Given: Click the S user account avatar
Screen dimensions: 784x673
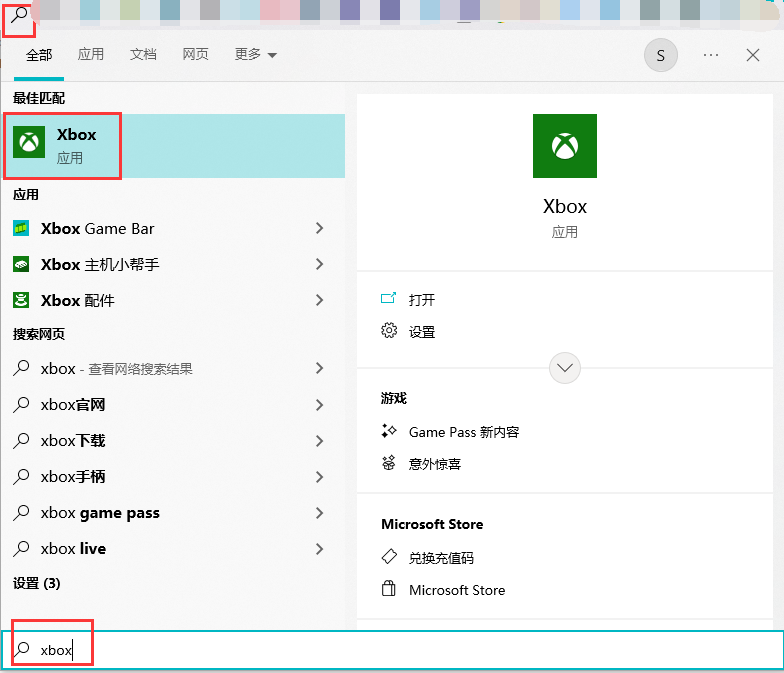Looking at the screenshot, I should click(x=660, y=56).
